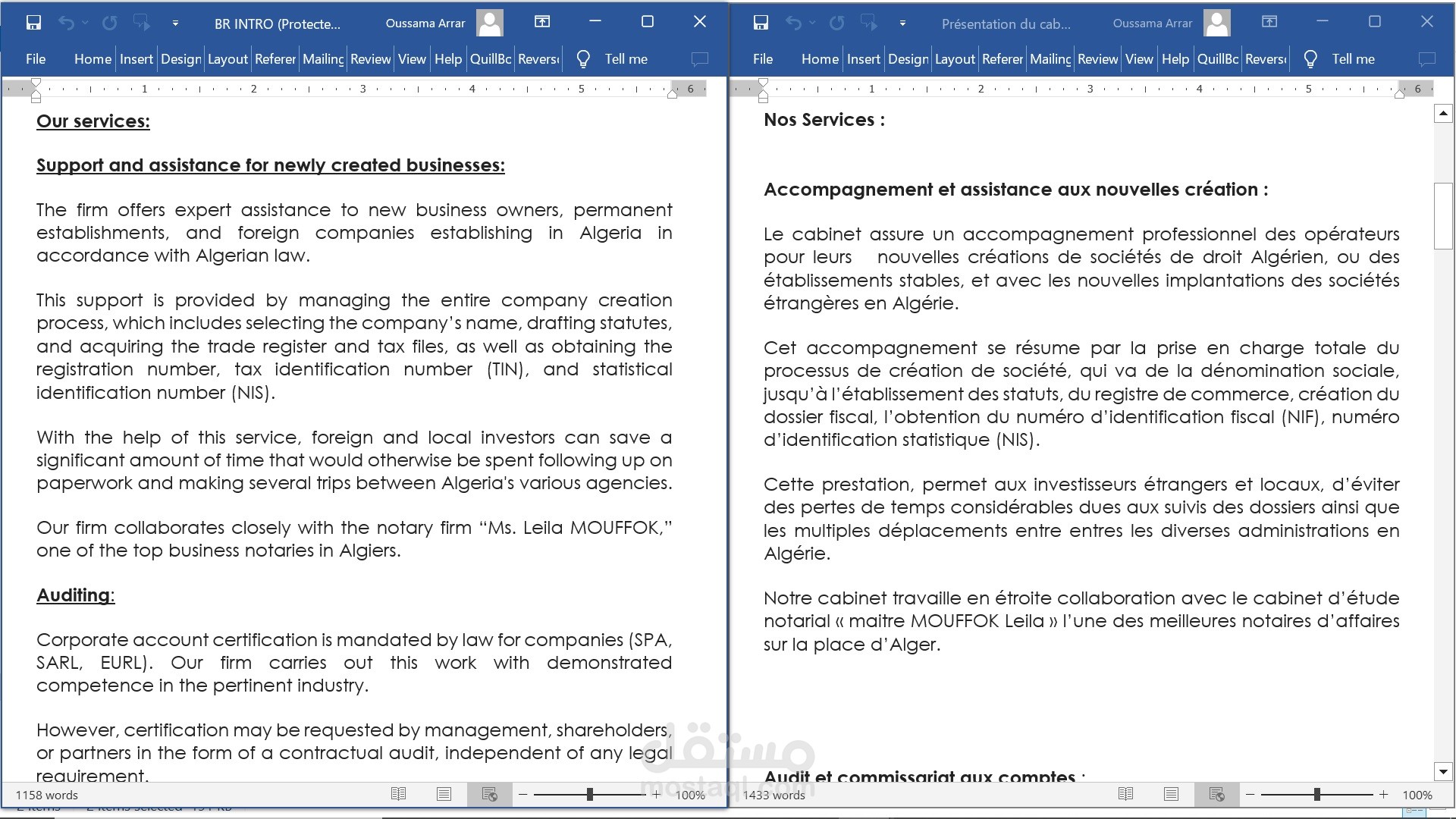Open the Design tab in the Présentation window
This screenshot has width=1456, height=819.
click(908, 59)
